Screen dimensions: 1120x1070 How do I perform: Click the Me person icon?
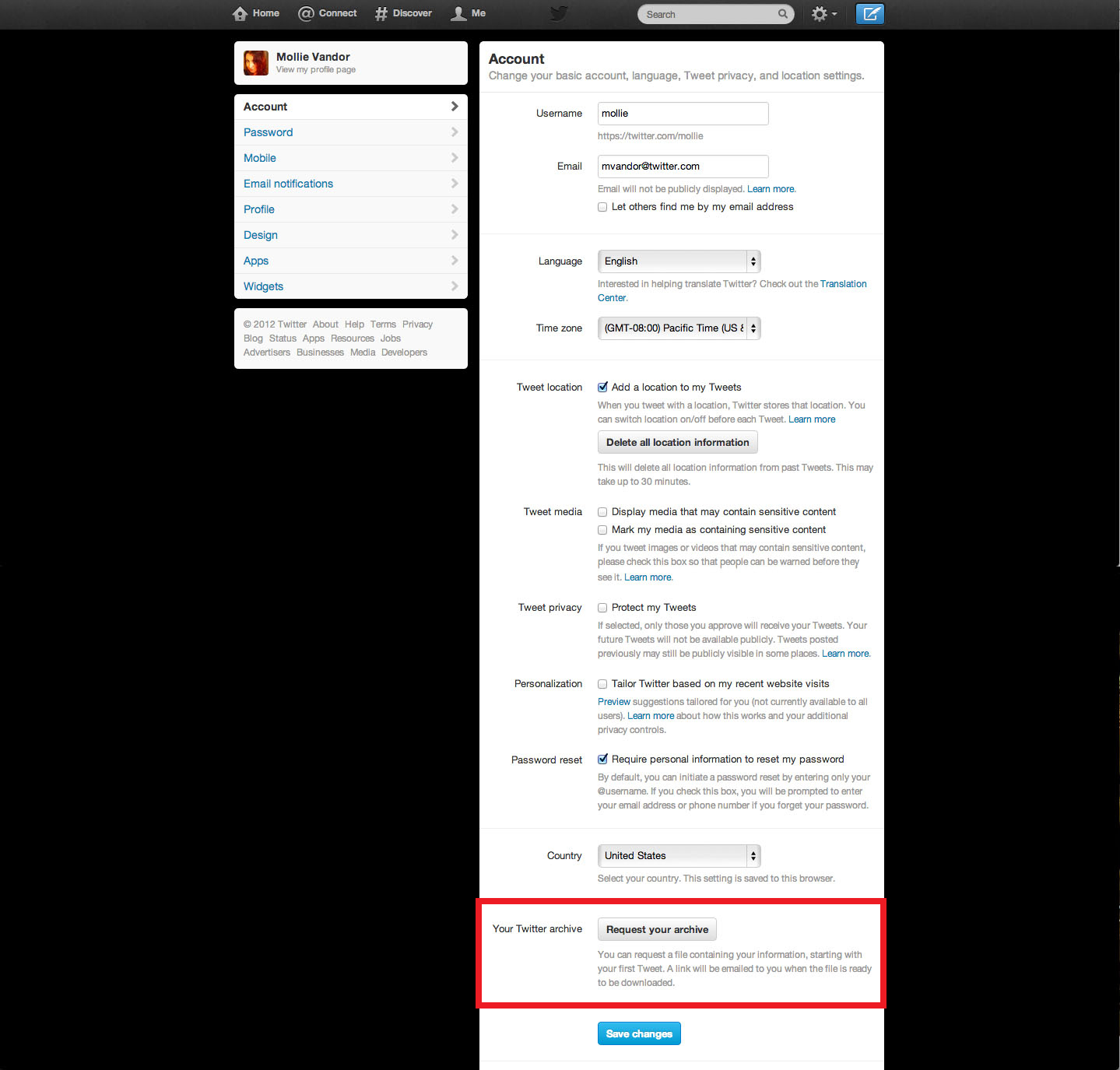[x=459, y=14]
